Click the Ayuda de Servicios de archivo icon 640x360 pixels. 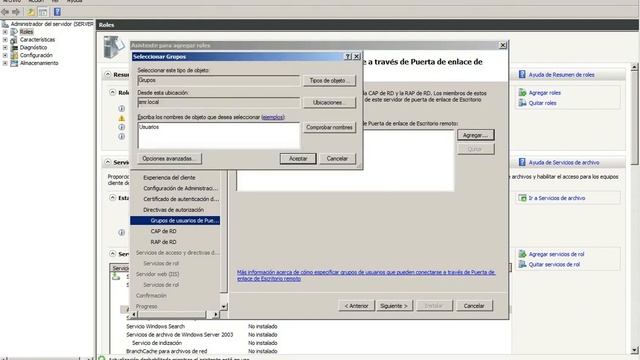(522, 162)
